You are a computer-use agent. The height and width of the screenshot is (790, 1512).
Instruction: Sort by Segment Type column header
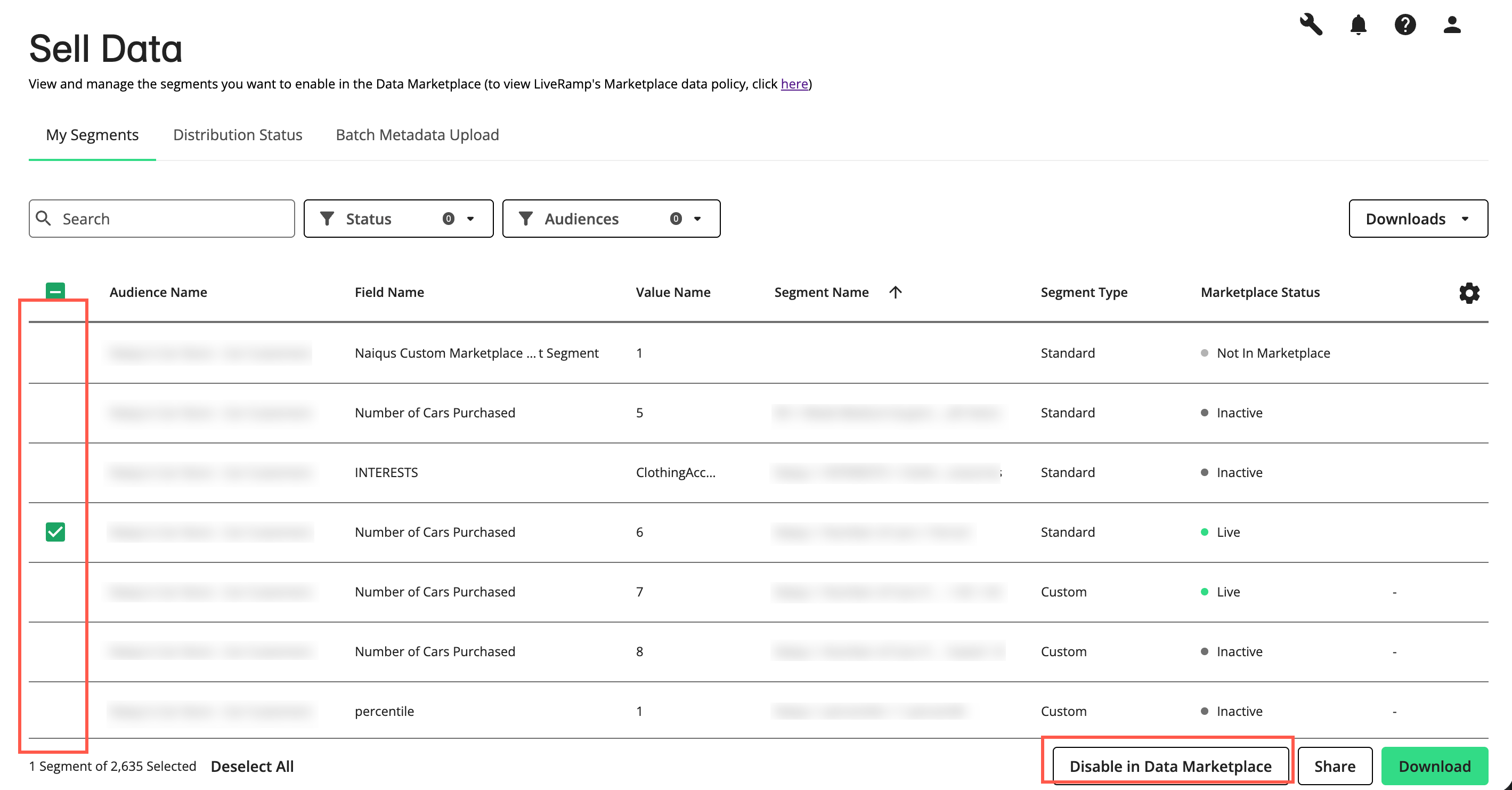click(1084, 292)
